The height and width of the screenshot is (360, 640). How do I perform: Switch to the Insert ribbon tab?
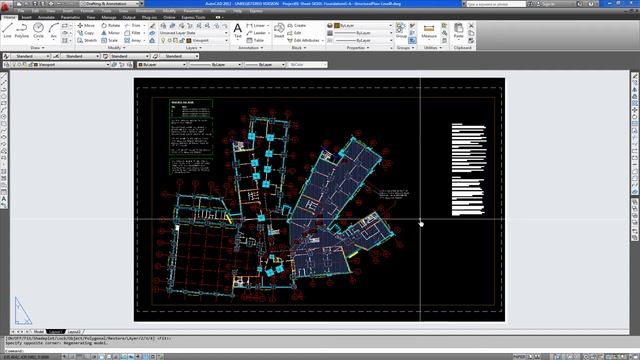[26, 17]
